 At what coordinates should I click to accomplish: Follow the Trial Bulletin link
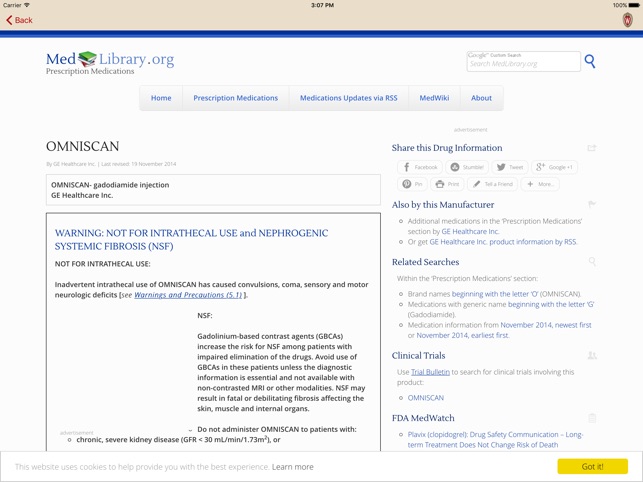(430, 372)
